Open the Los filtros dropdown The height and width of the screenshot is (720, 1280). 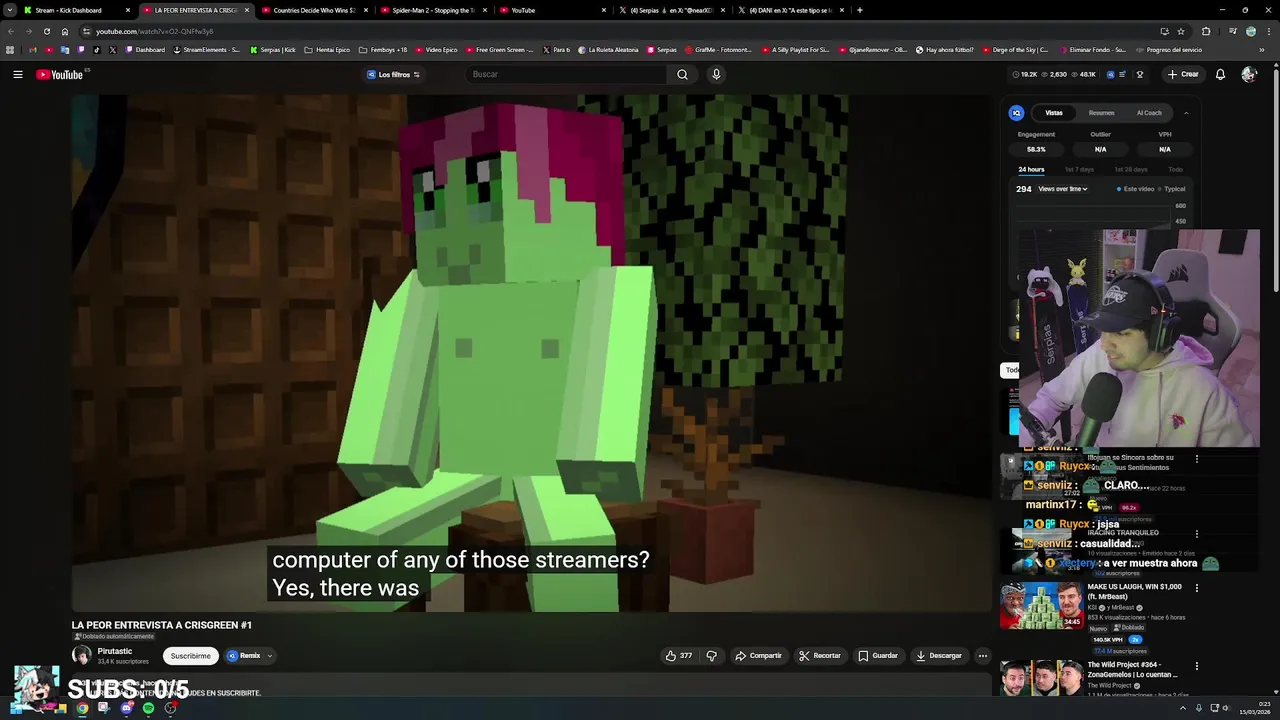393,74
